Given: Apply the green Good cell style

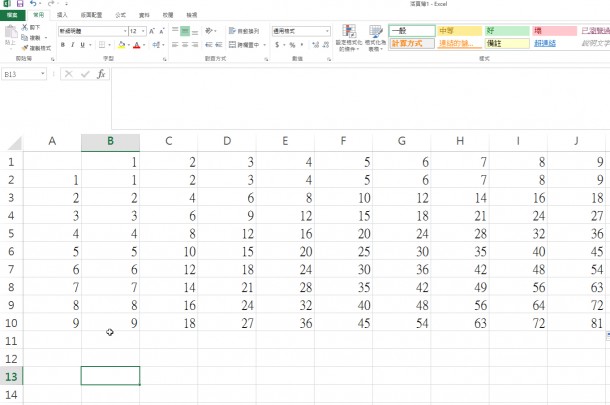Looking at the screenshot, I should 507,31.
